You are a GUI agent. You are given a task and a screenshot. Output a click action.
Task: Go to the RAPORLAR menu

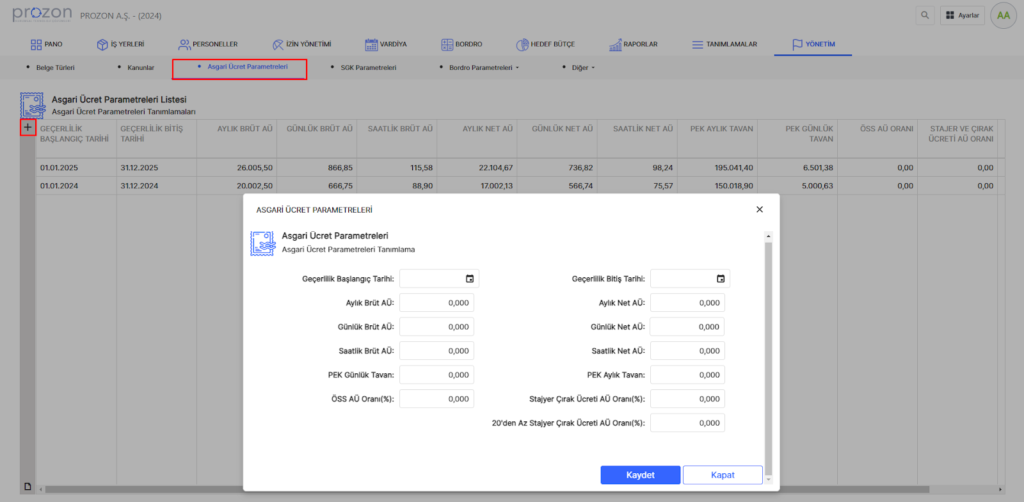click(631, 45)
